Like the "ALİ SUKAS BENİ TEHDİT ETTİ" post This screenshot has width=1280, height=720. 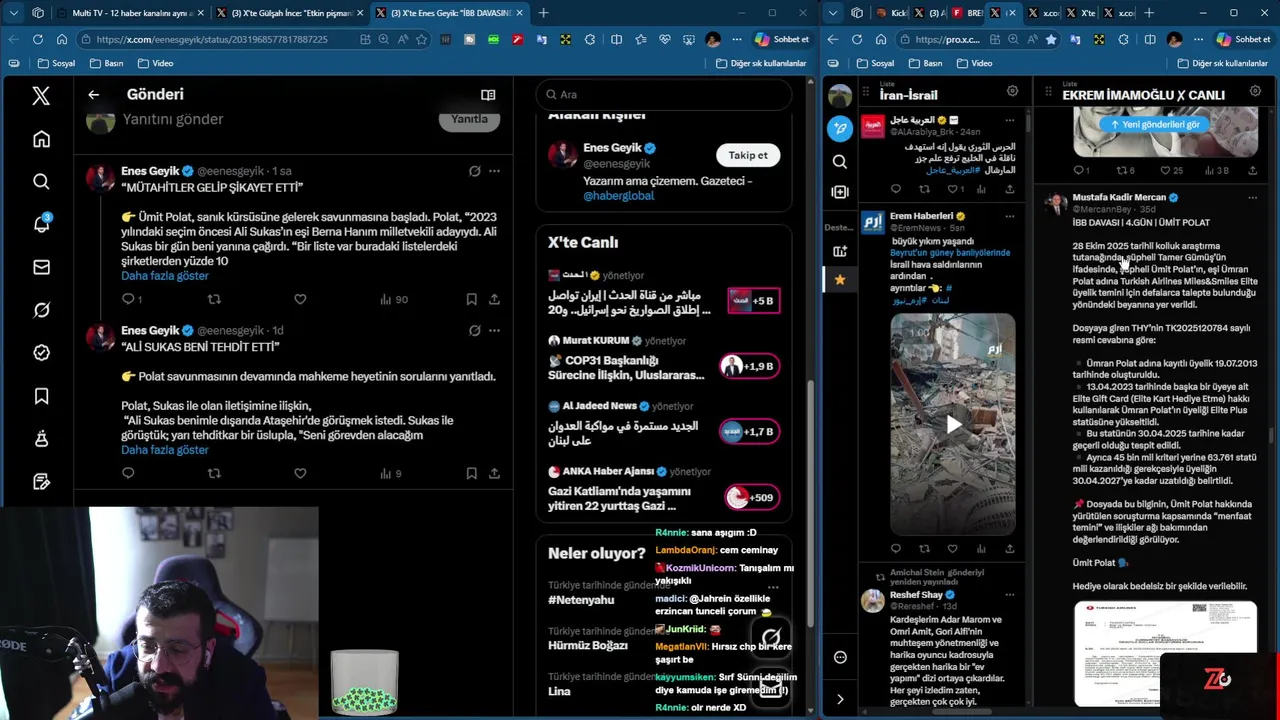(x=300, y=473)
